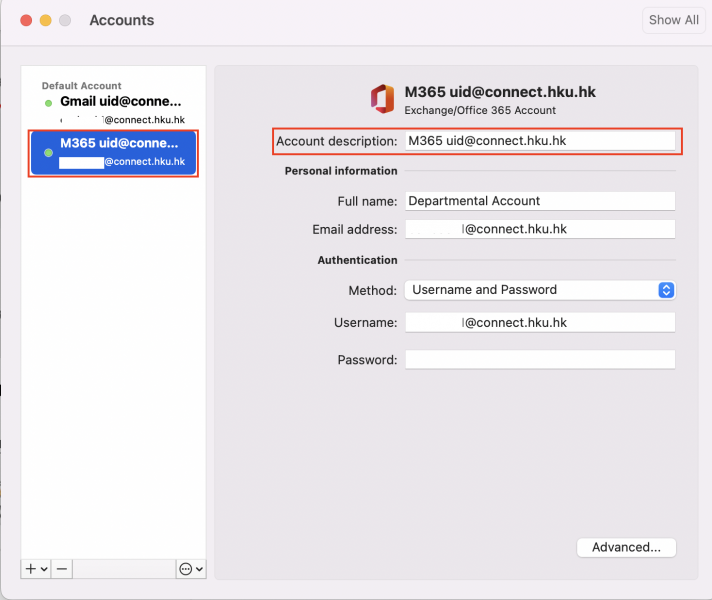Viewport: 712px width, 600px height.
Task: Click the "Accounts" window title
Action: click(122, 20)
